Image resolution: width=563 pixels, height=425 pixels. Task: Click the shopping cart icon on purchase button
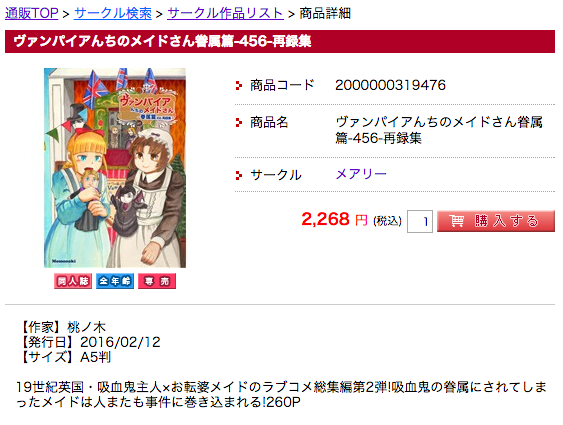pos(456,221)
